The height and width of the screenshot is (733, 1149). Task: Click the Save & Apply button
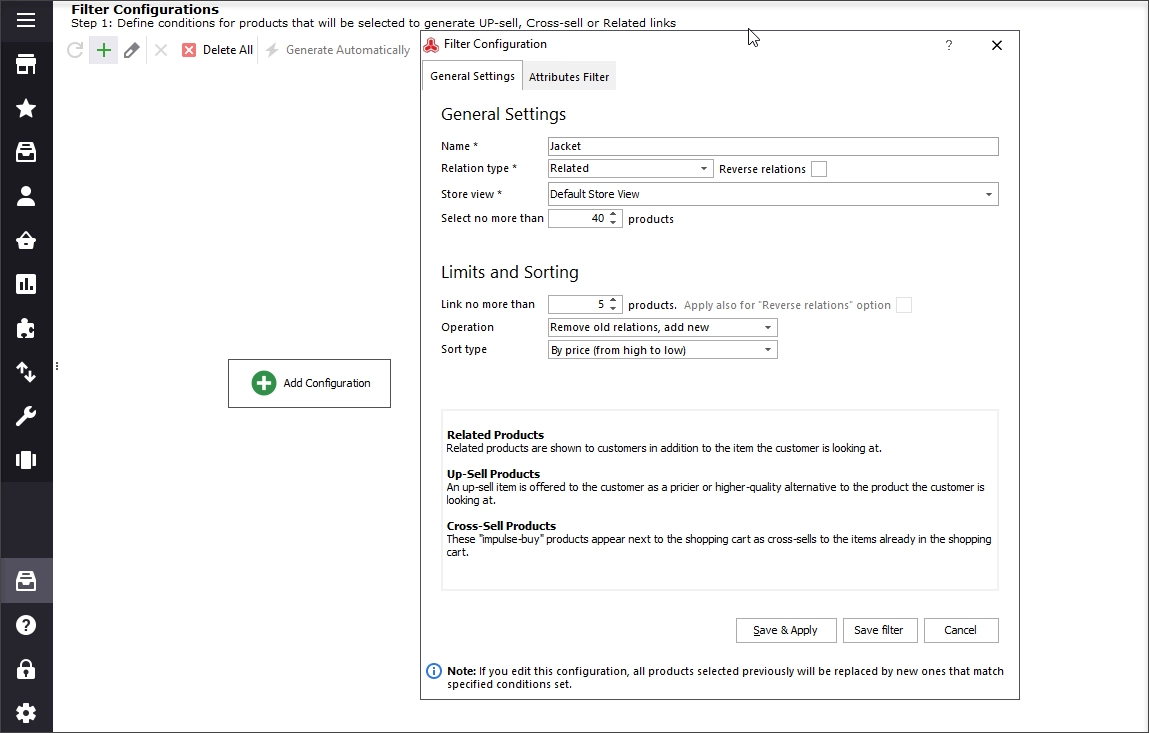[786, 630]
